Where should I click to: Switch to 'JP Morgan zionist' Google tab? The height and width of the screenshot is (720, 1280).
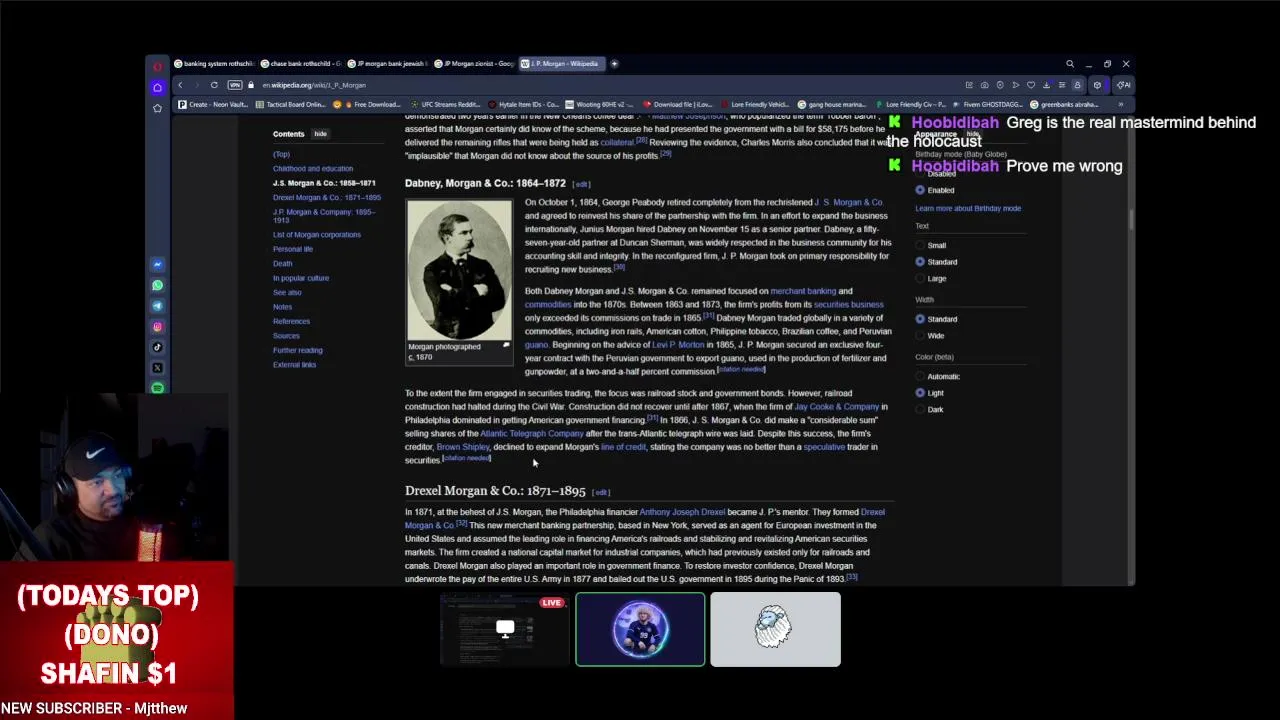click(472, 64)
